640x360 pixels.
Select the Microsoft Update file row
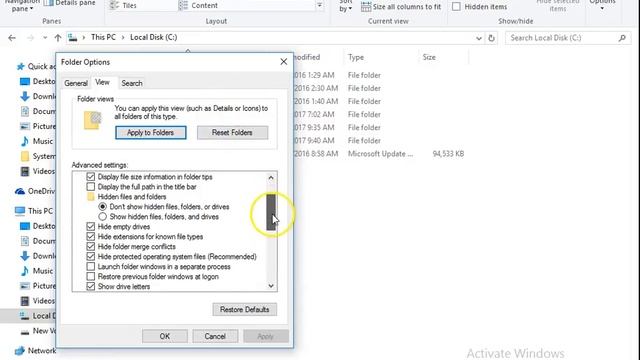[380, 154]
